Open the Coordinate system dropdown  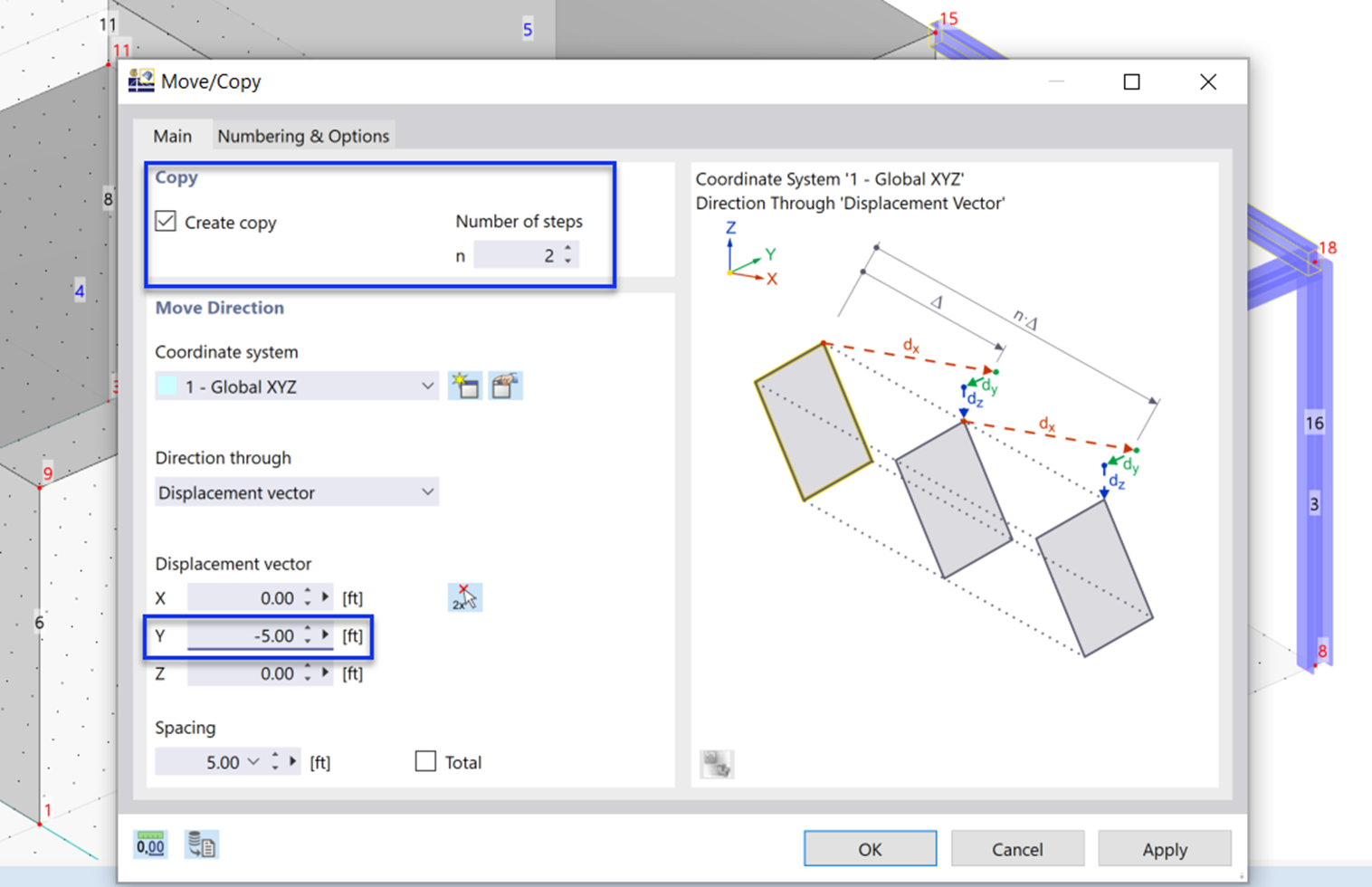297,386
